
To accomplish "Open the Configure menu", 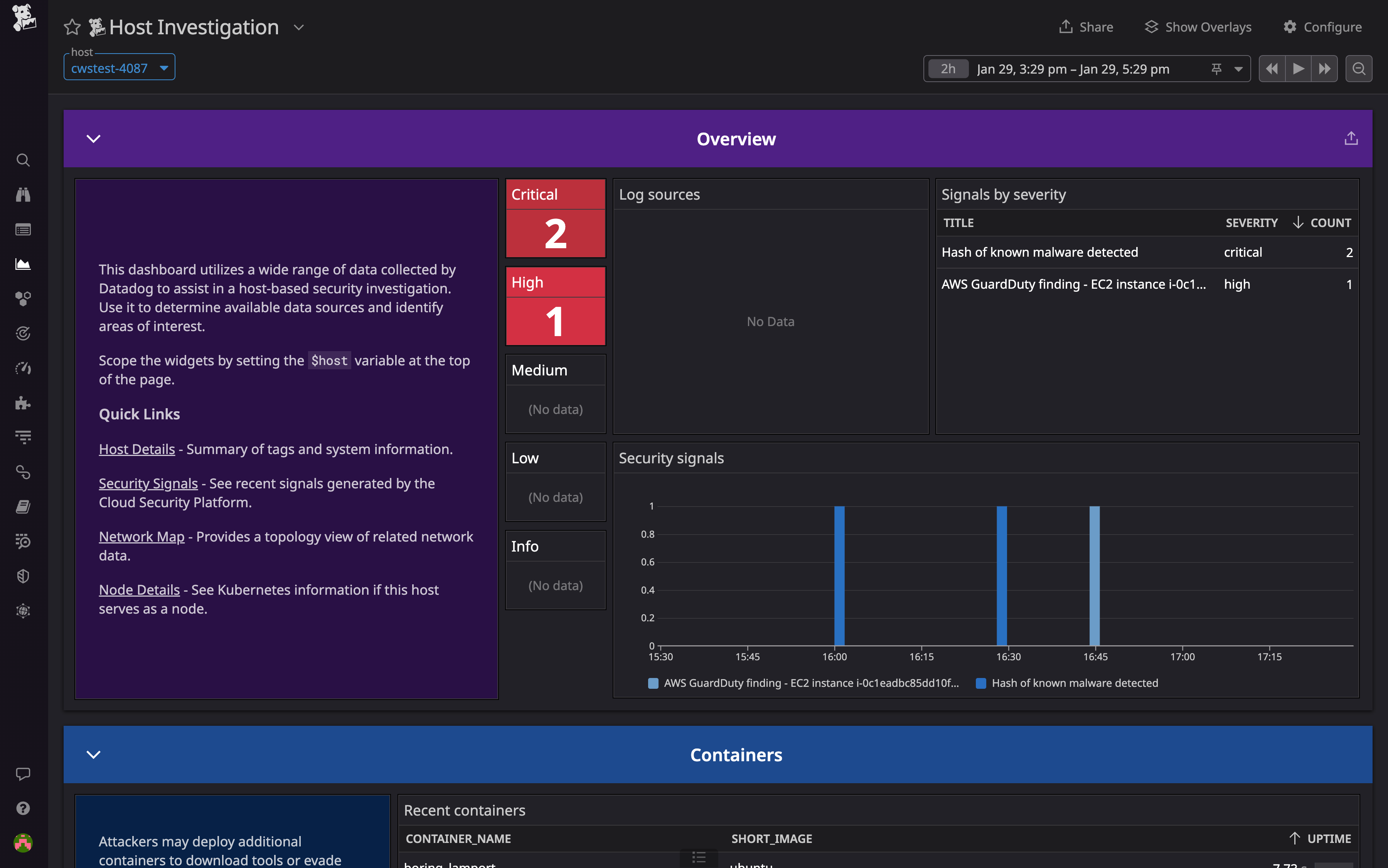I will (x=1322, y=27).
